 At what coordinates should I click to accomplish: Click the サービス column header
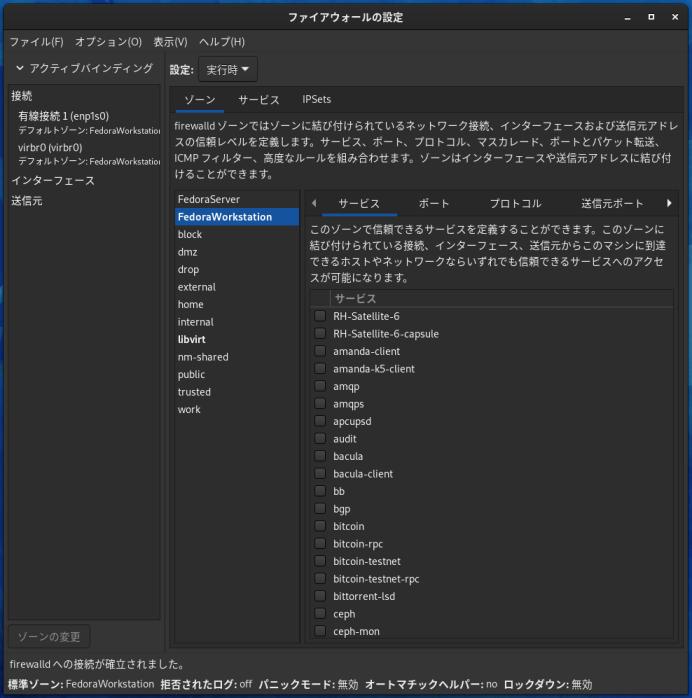pos(501,298)
